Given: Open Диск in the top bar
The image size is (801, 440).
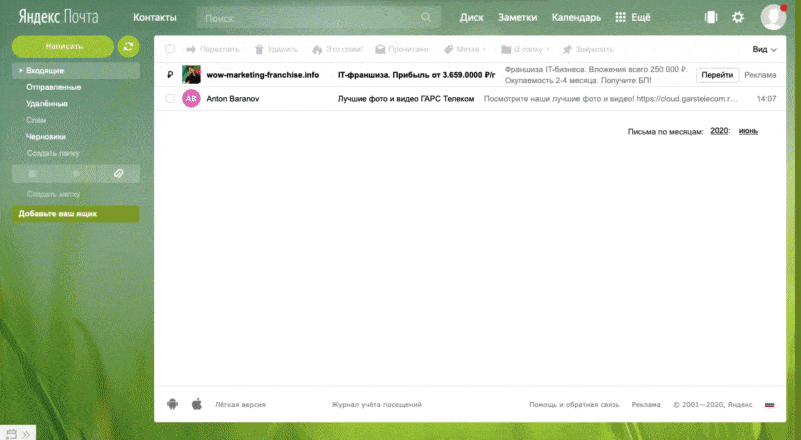Looking at the screenshot, I should click(x=472, y=17).
